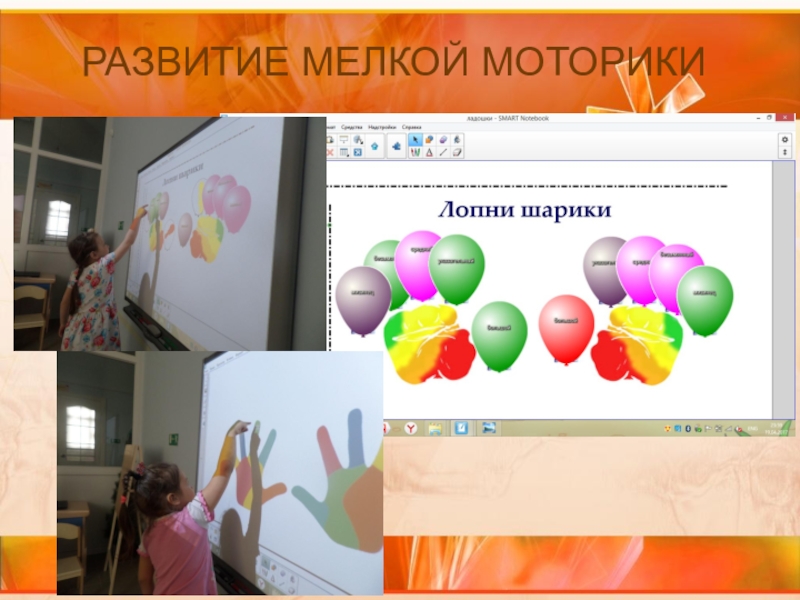Image resolution: width=800 pixels, height=600 pixels.
Task: Pop the red balloon
Action: point(566,327)
